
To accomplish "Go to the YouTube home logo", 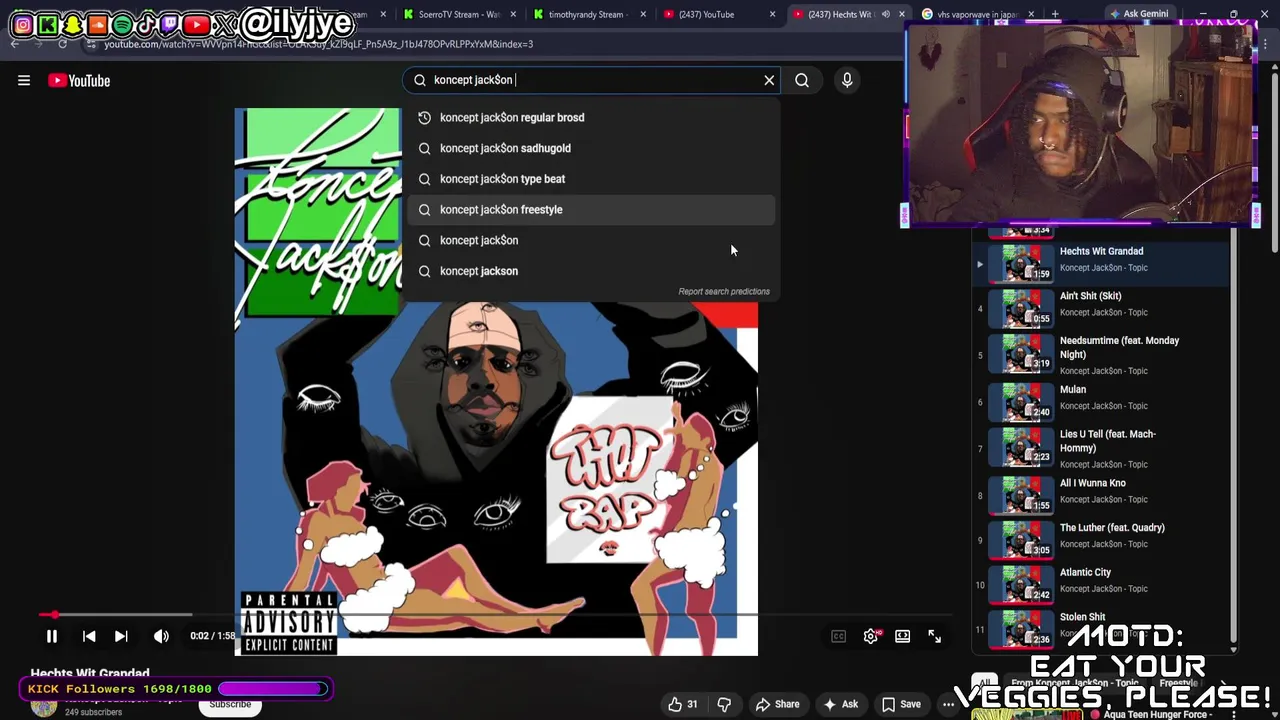I will pos(79,81).
